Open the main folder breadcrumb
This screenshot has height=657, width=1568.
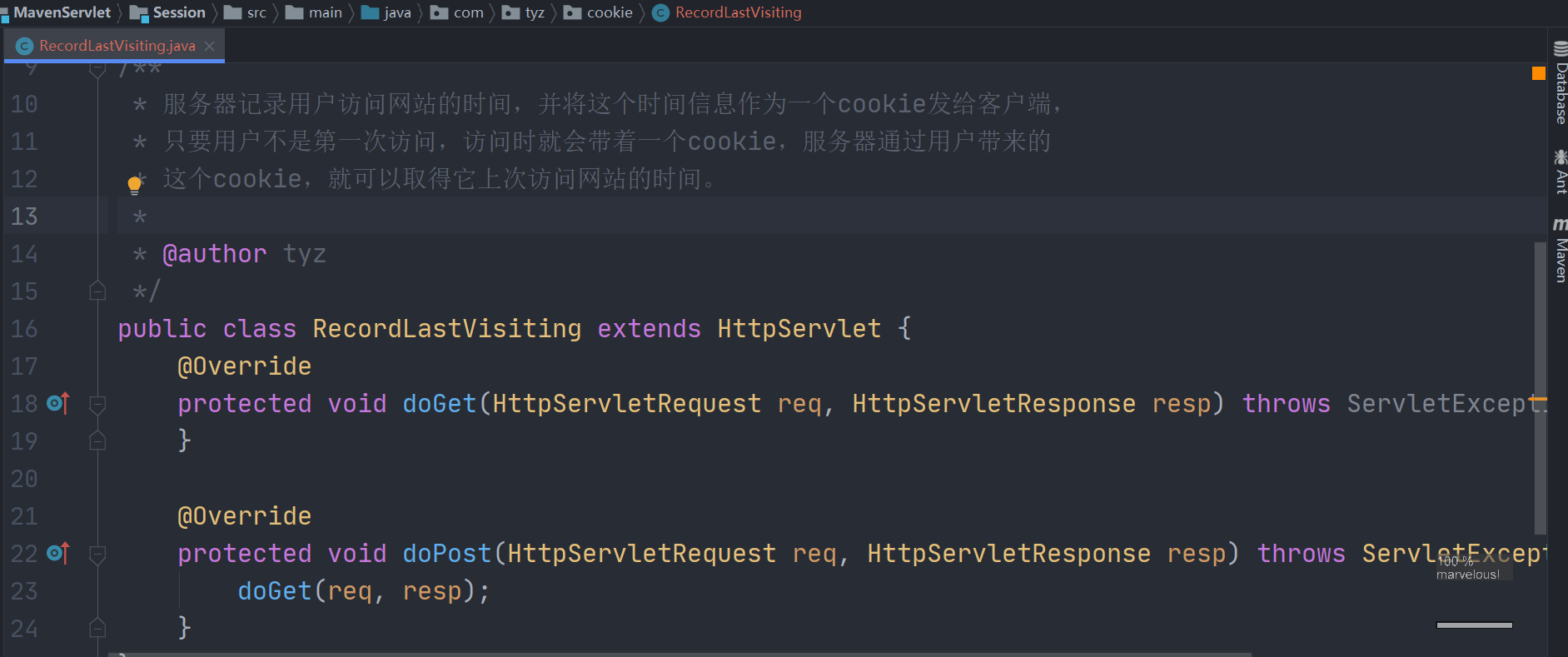coord(314,12)
